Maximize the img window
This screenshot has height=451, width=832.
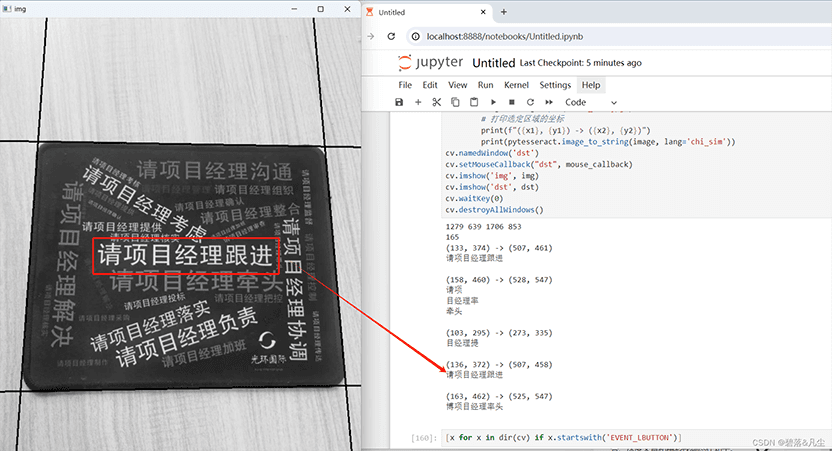[320, 9]
